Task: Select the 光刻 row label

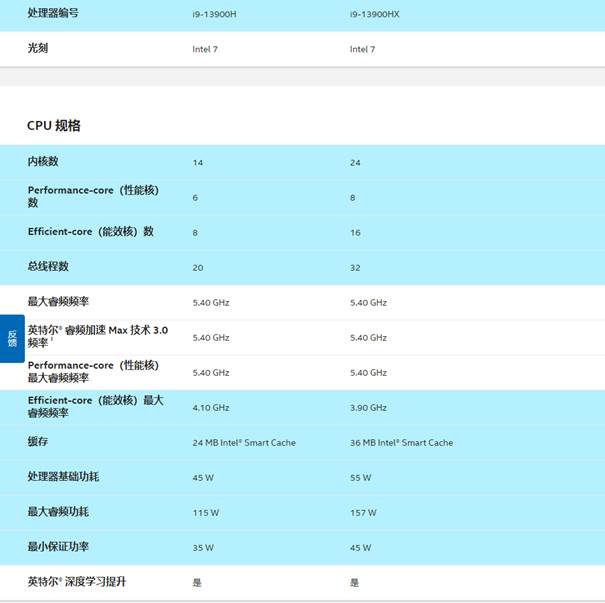Action: [40, 47]
